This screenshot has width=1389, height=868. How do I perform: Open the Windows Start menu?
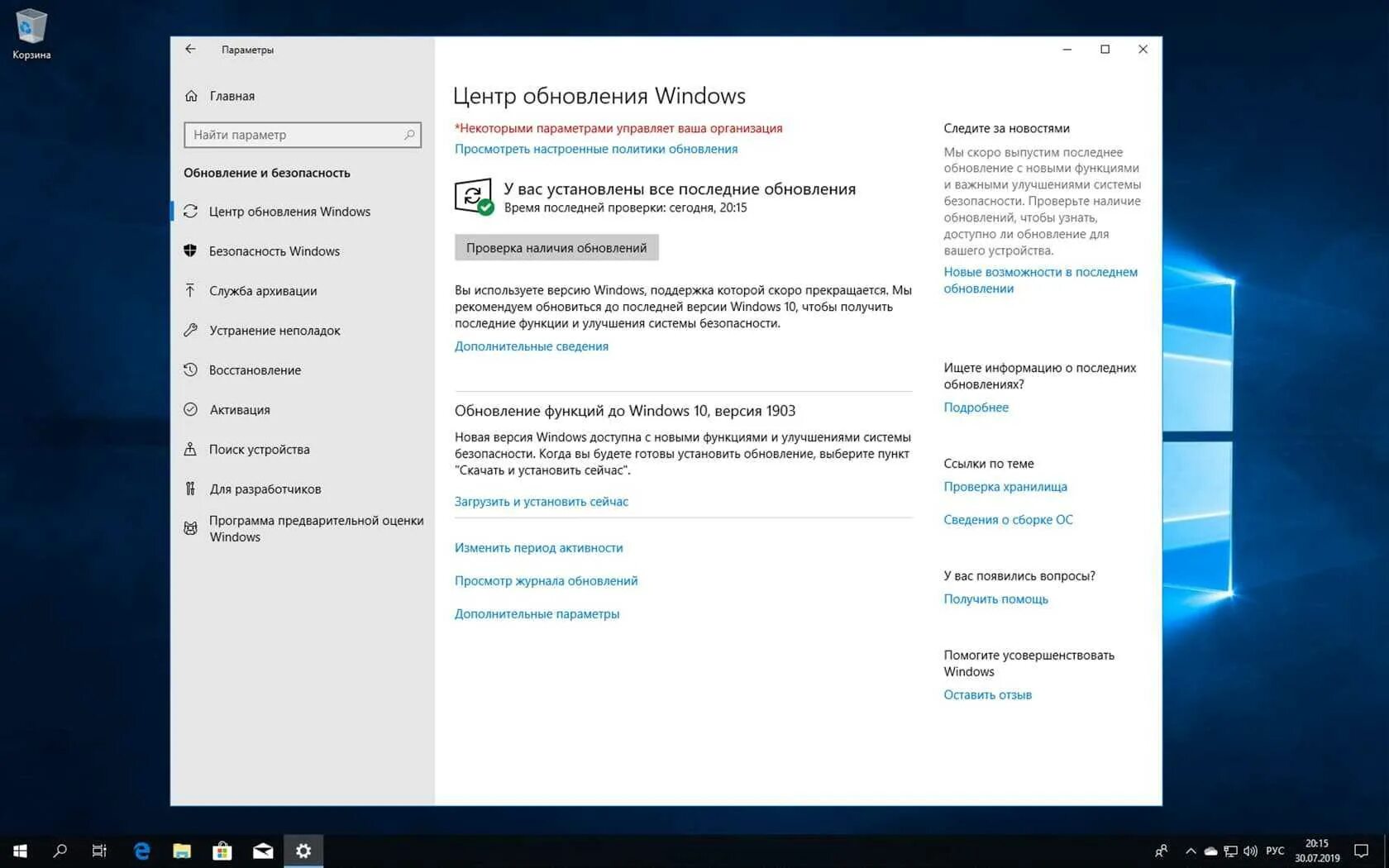pyautogui.click(x=20, y=851)
